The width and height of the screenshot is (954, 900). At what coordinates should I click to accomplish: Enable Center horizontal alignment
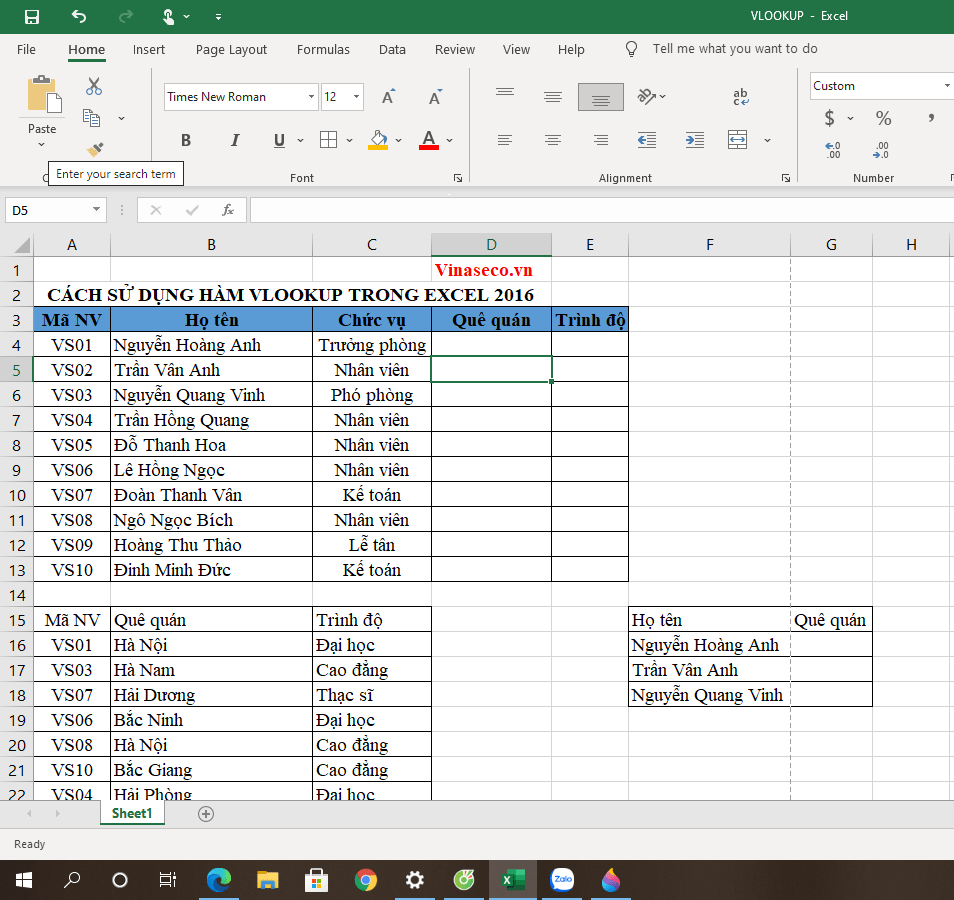click(x=553, y=140)
